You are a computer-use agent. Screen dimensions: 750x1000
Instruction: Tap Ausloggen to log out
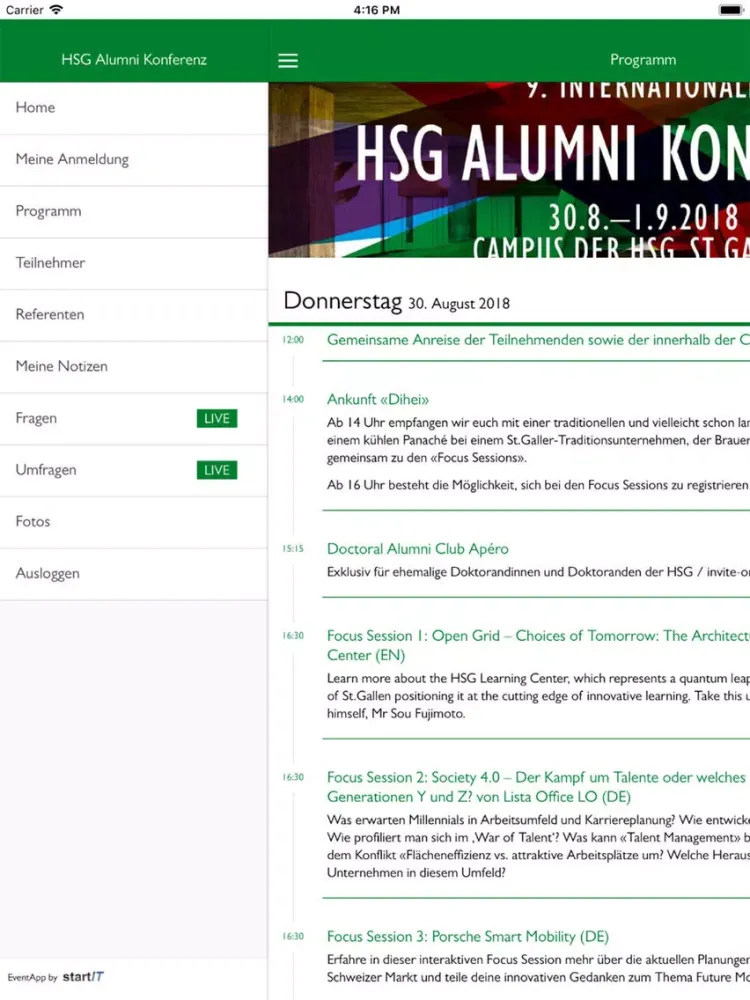134,573
